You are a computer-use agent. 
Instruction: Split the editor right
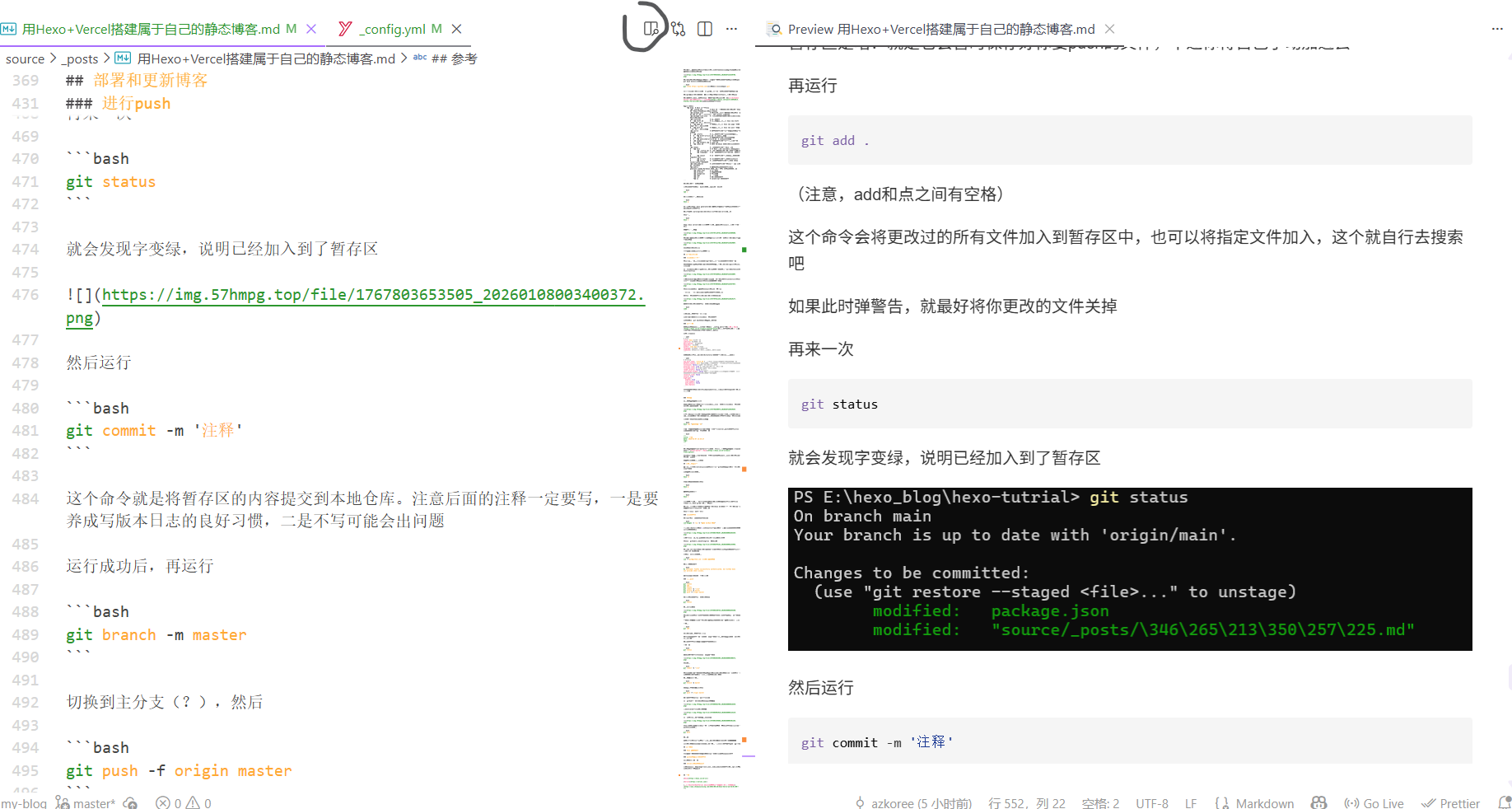(705, 29)
